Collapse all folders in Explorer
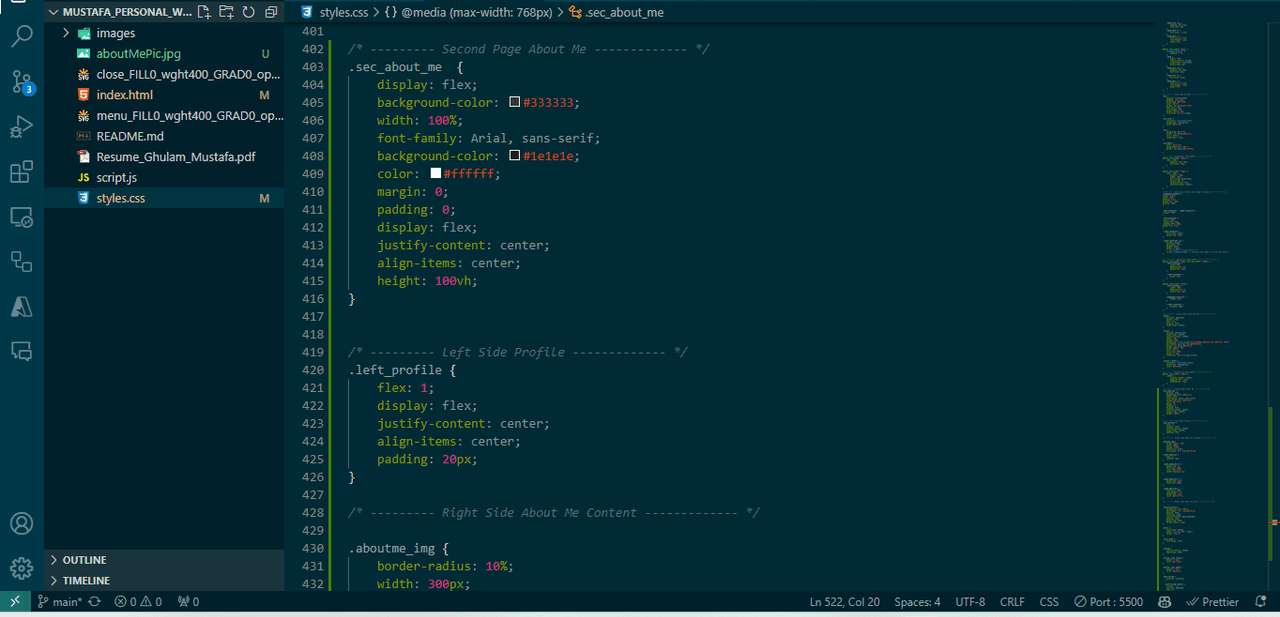The image size is (1280, 617). pos(270,12)
